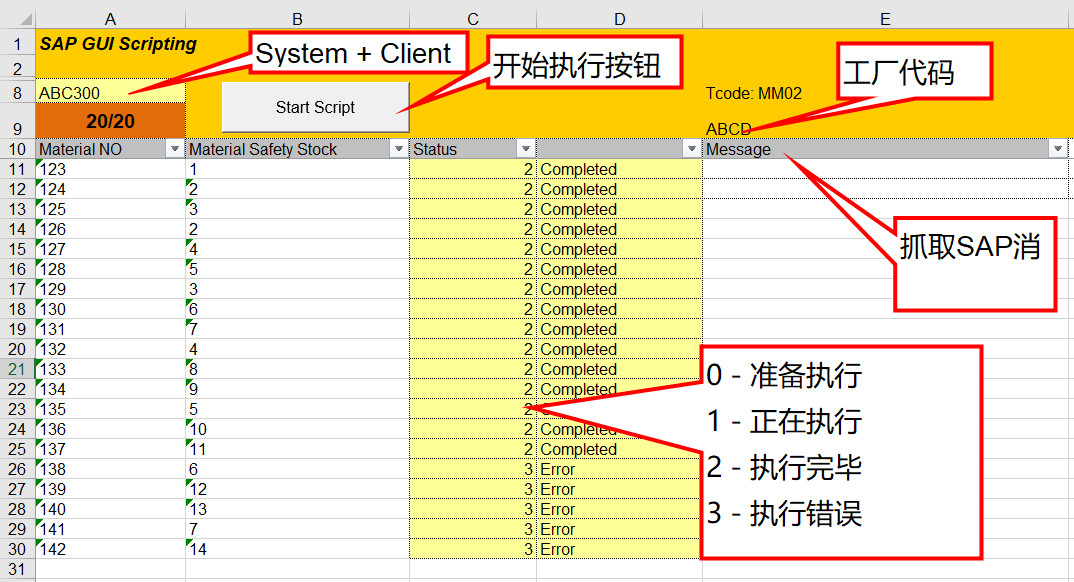Select cell A8 containing ABC300
Viewport: 1074px width, 582px height.
click(x=110, y=92)
